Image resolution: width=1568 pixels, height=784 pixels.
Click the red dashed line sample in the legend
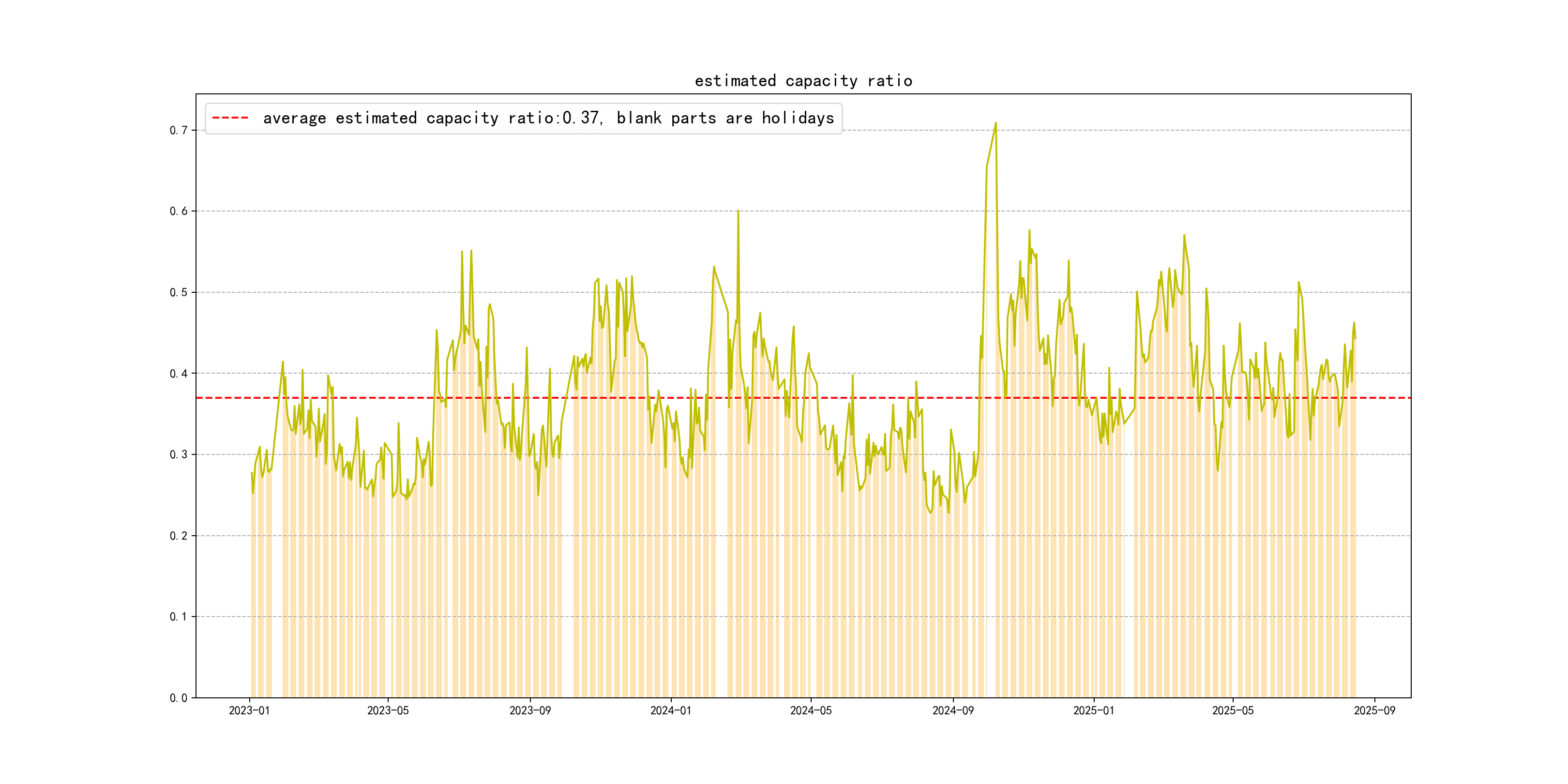pos(230,118)
